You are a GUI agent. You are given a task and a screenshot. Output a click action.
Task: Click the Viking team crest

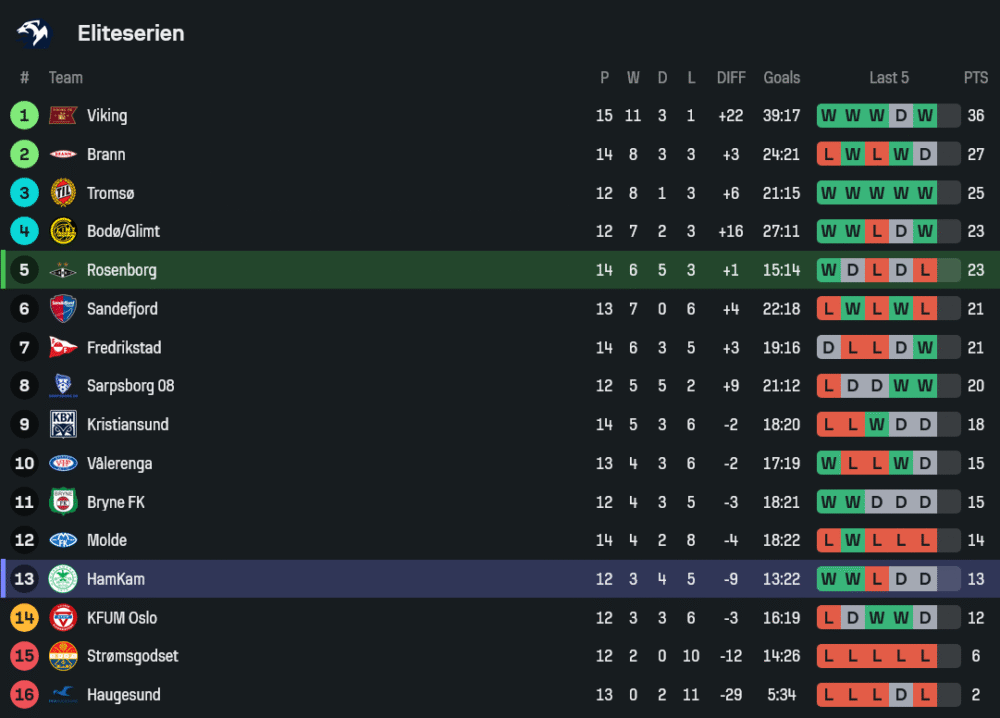point(63,116)
